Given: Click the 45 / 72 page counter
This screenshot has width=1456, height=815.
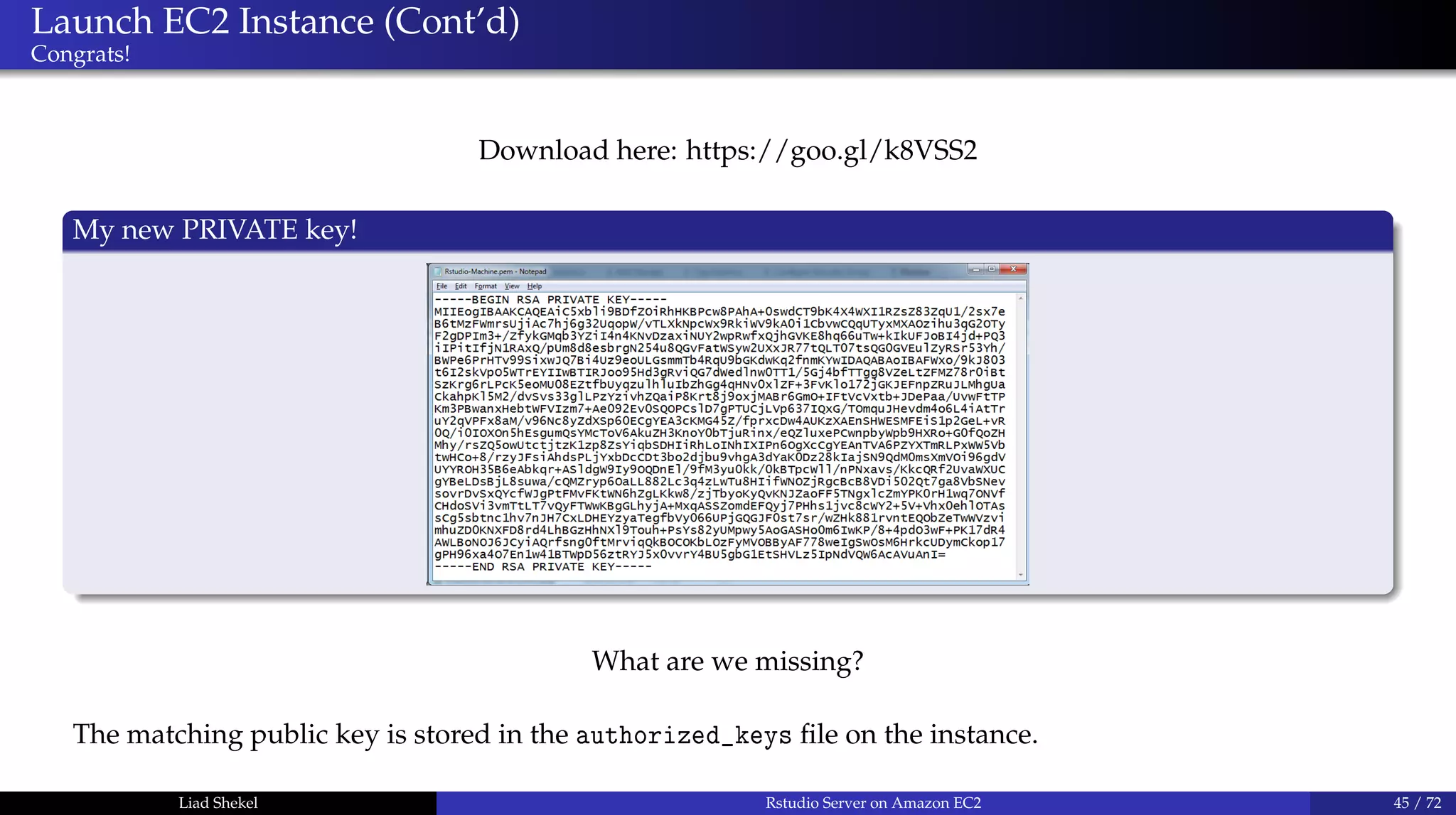Looking at the screenshot, I should pyautogui.click(x=1418, y=803).
